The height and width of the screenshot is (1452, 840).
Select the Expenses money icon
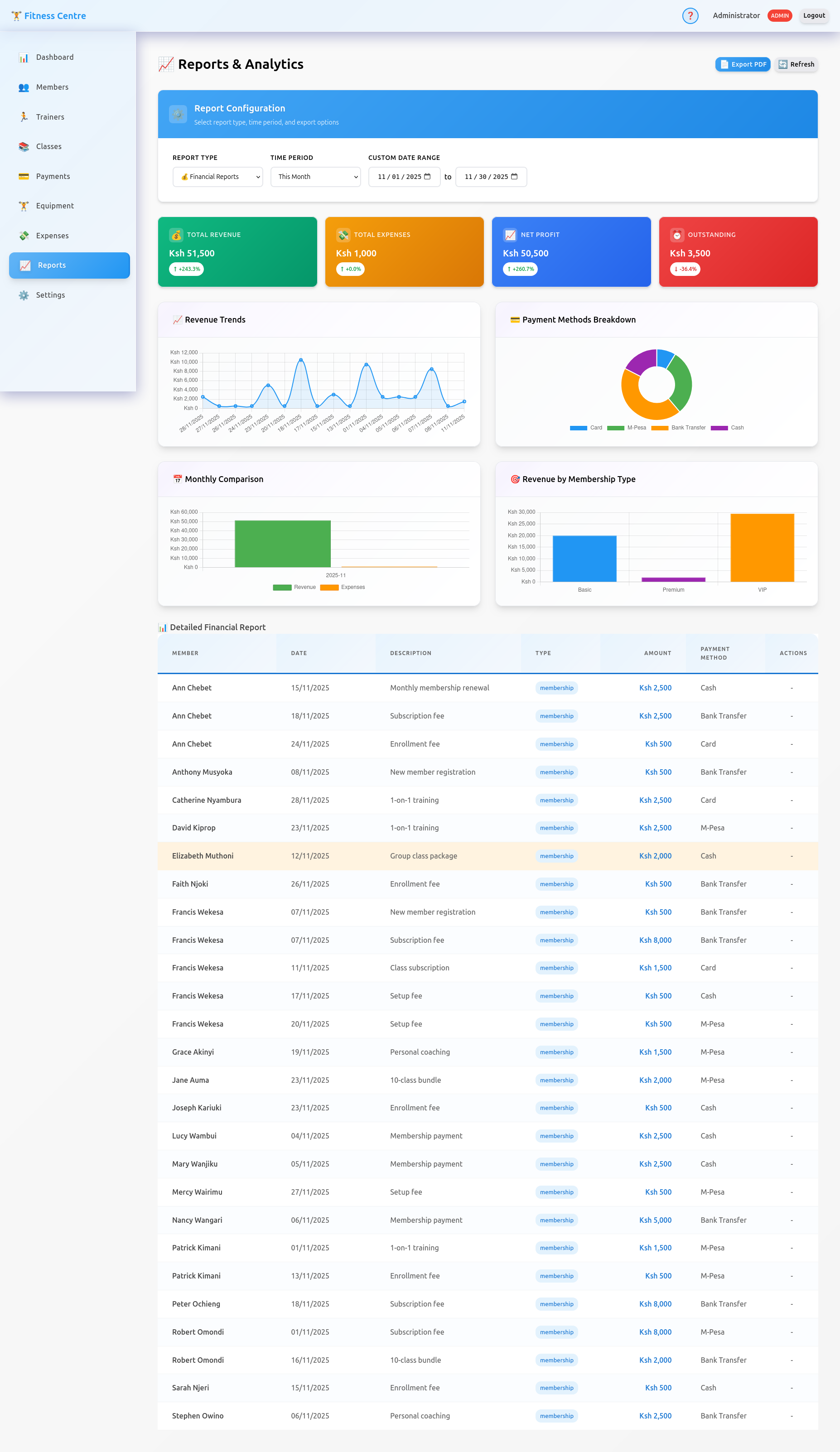coord(24,235)
